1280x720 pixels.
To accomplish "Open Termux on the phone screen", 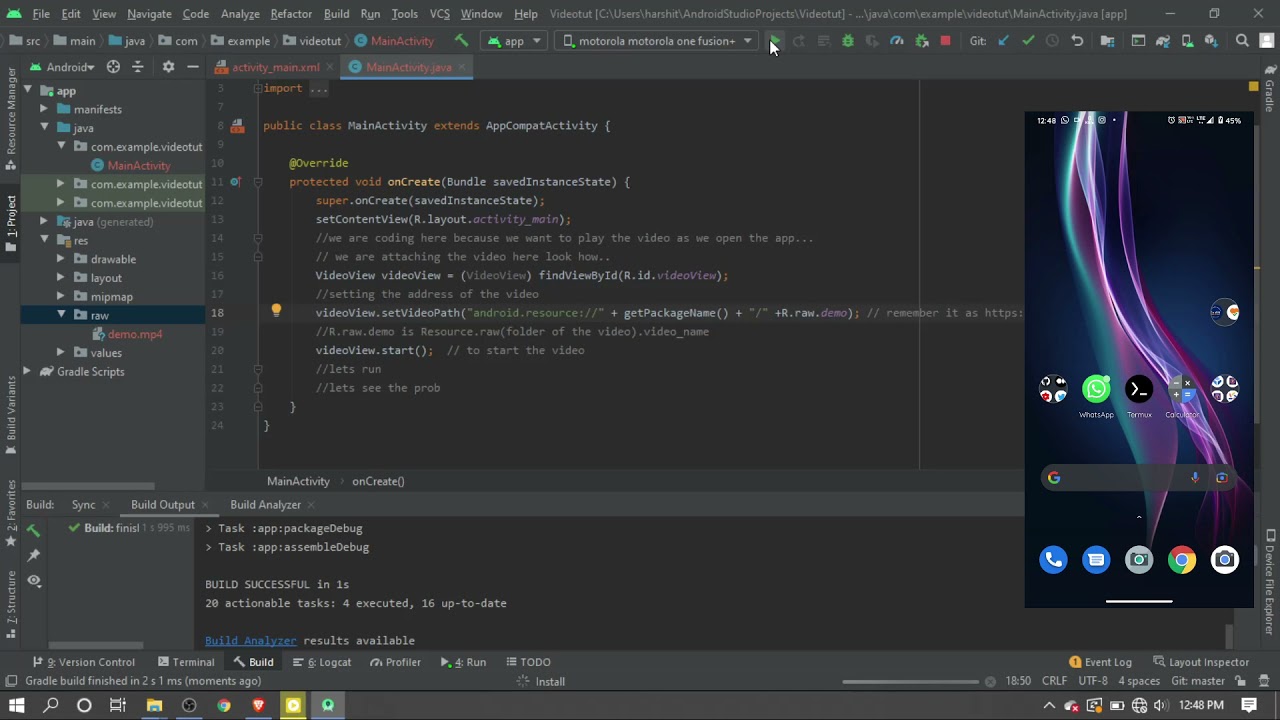I will click(x=1139, y=390).
